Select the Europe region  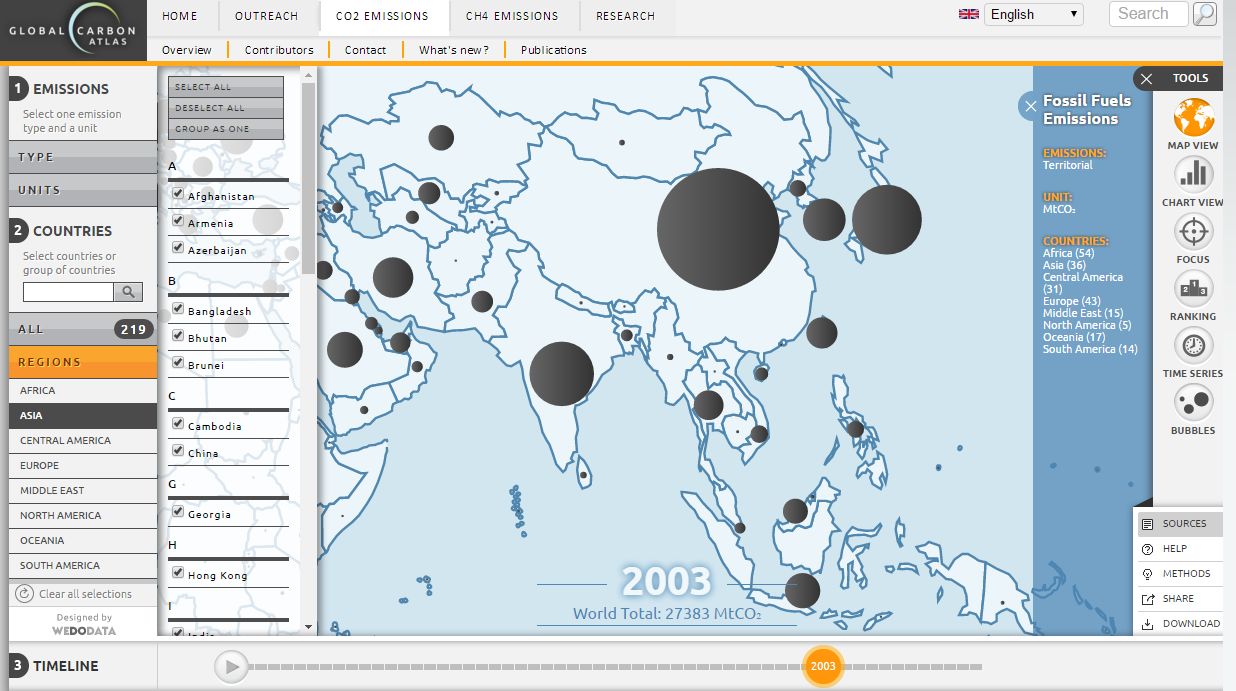[83, 466]
